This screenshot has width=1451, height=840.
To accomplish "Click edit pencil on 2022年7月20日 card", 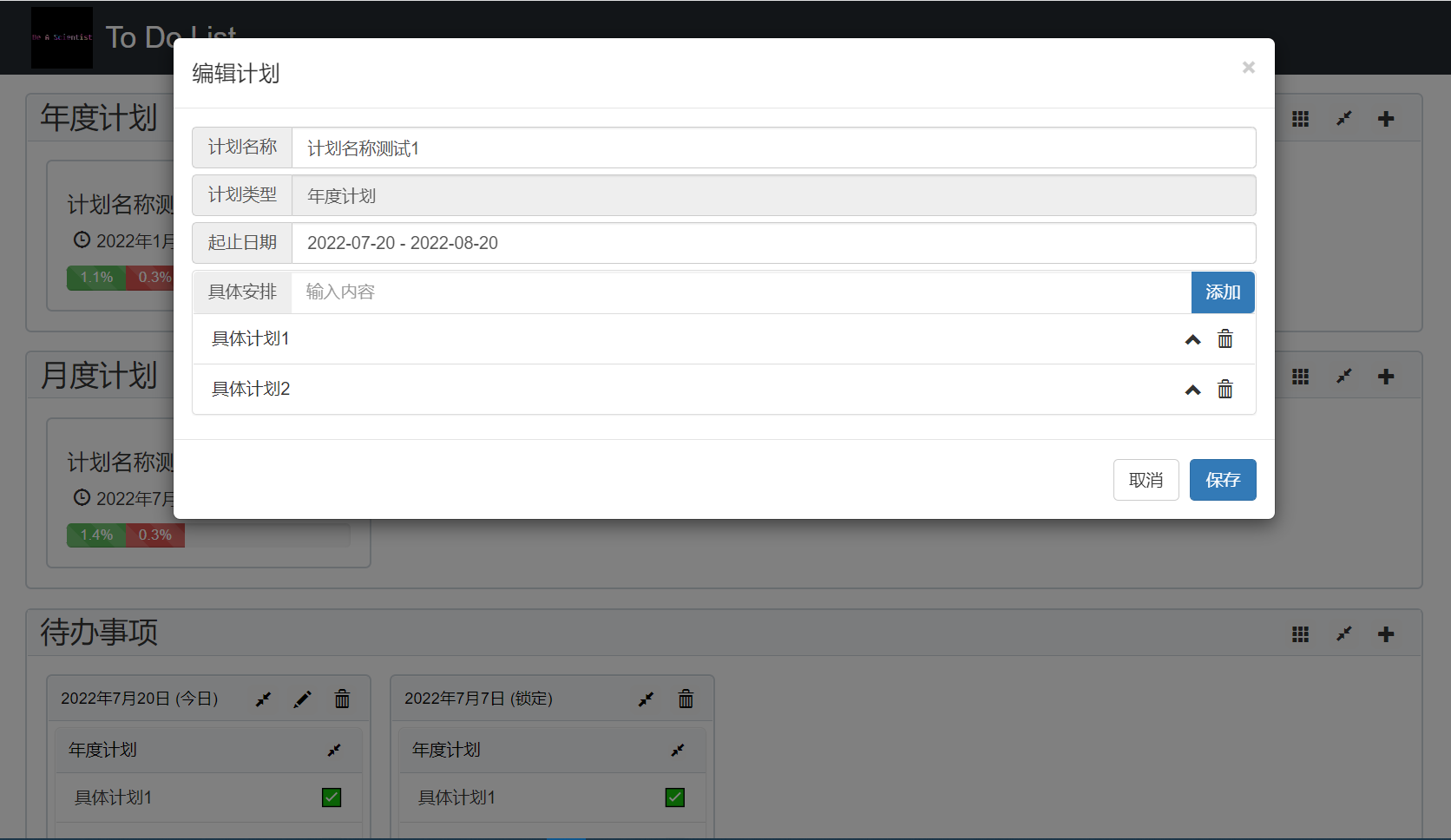I will click(x=302, y=699).
